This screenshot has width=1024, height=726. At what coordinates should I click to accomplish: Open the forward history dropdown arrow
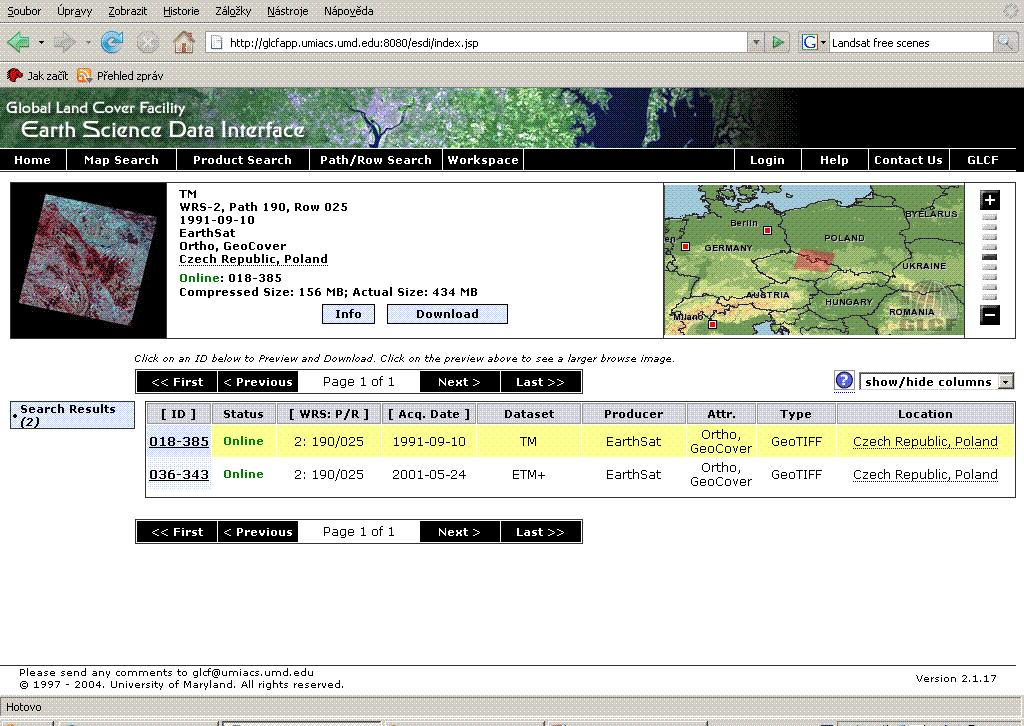point(88,43)
